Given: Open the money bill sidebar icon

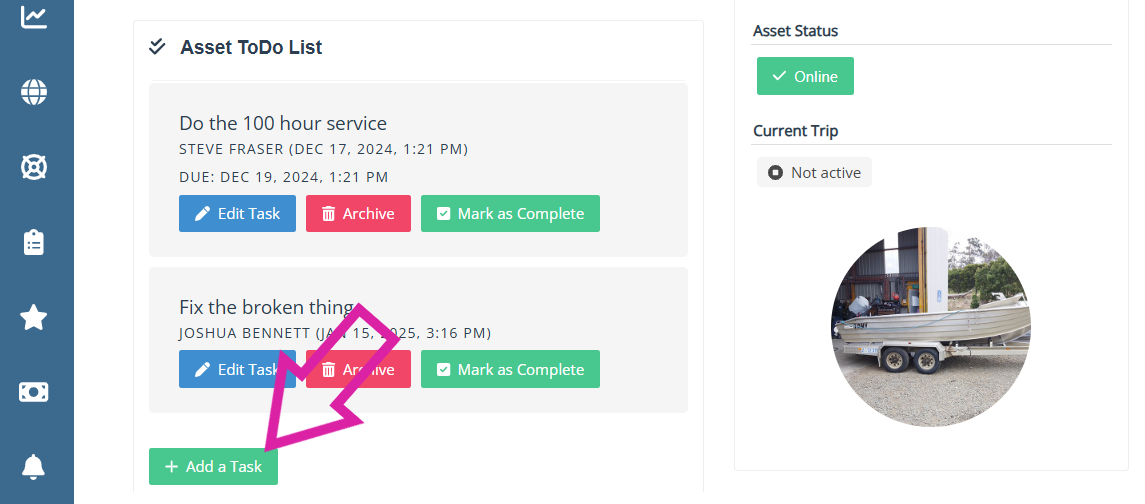Looking at the screenshot, I should pyautogui.click(x=34, y=392).
